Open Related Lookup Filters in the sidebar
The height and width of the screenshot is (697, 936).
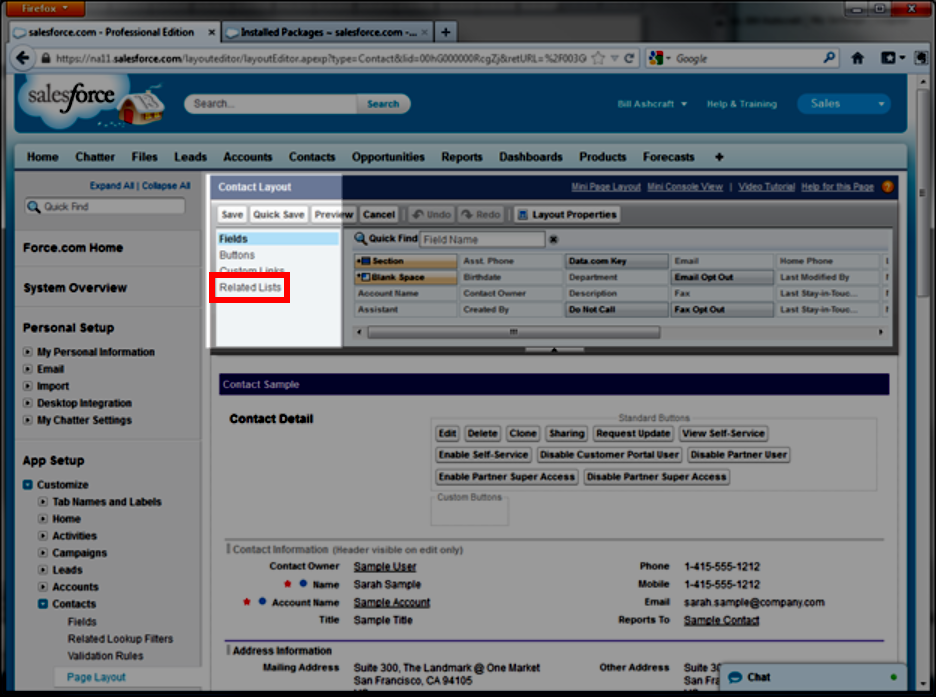[120, 639]
